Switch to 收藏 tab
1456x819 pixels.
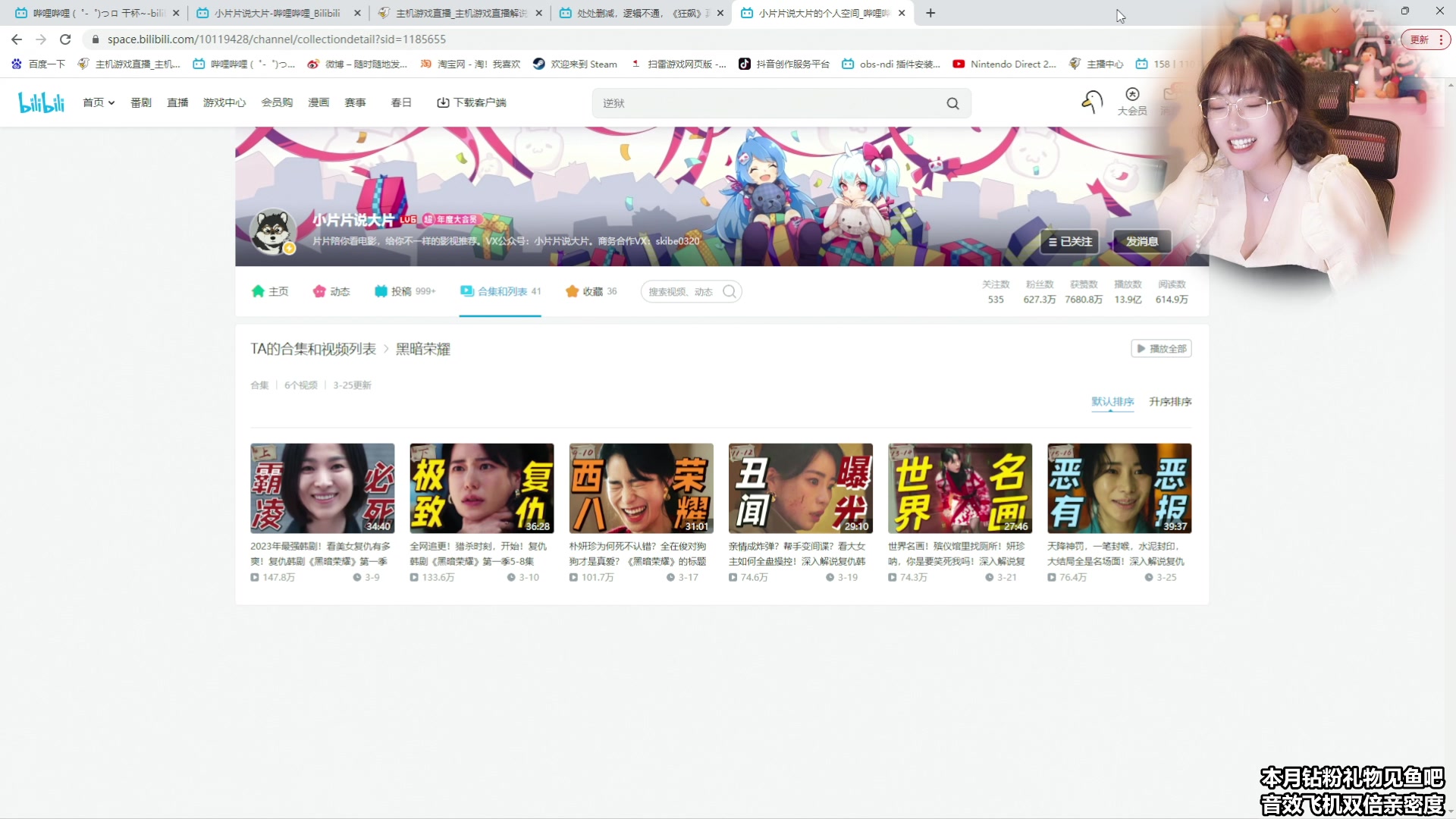coord(591,291)
